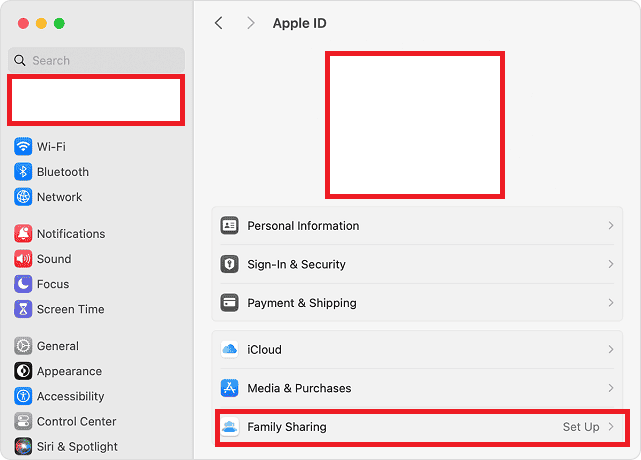Open Screen Time hourglass icon
Viewport: 641px width, 460px height.
pyautogui.click(x=23, y=309)
